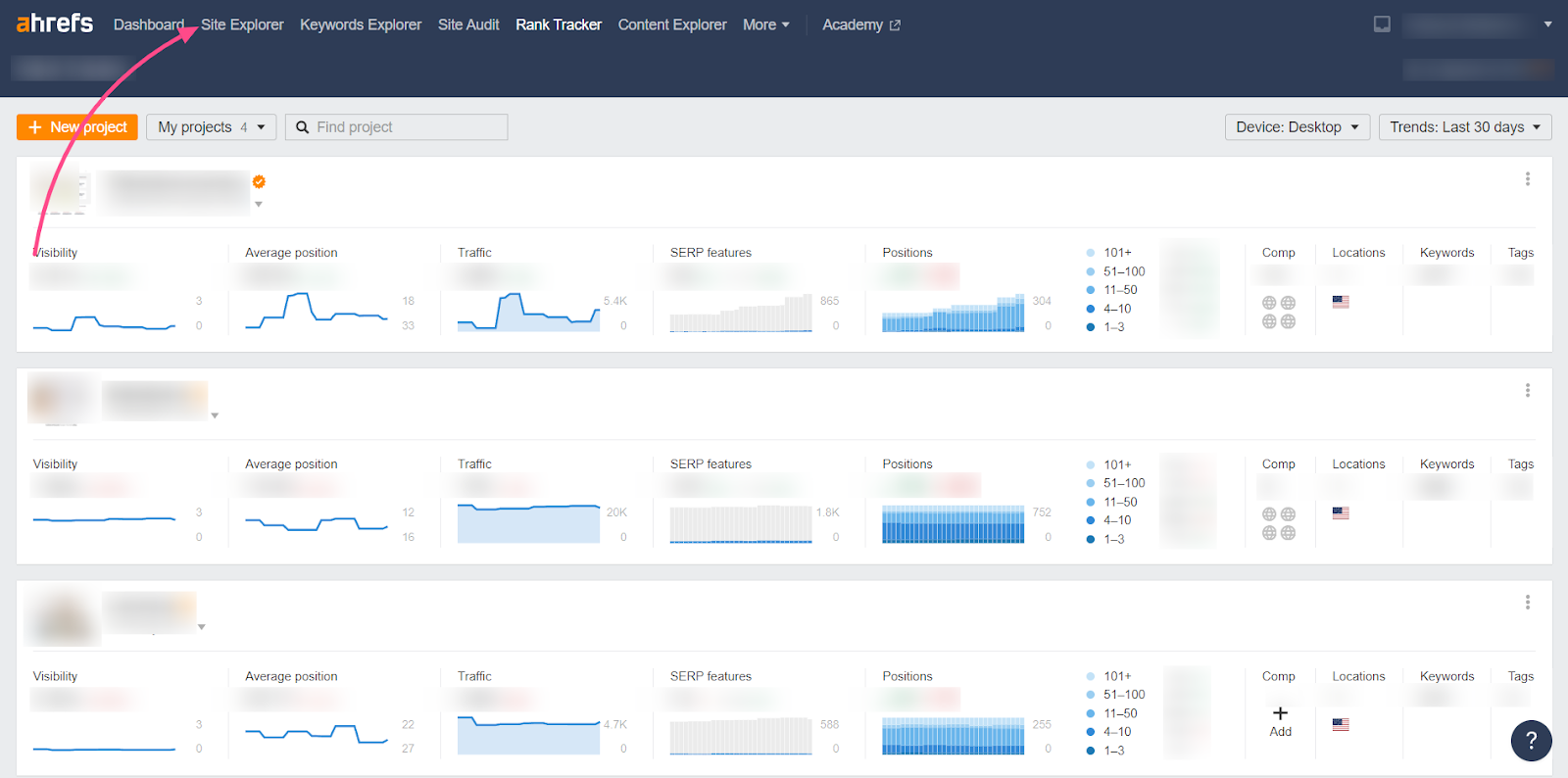1568x778 pixels.
Task: Open third project's SERP features chart
Action: 741,735
